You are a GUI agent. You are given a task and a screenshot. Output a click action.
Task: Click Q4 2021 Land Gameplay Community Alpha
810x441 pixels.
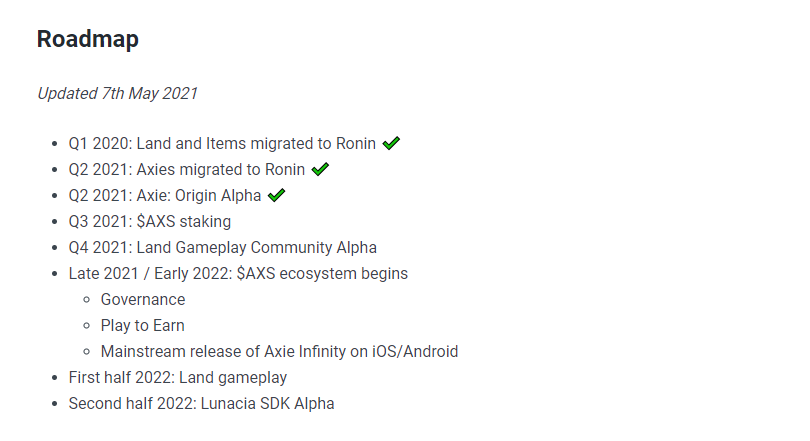tap(223, 247)
